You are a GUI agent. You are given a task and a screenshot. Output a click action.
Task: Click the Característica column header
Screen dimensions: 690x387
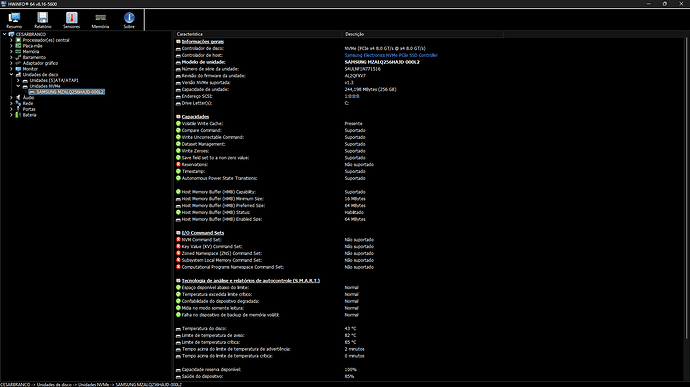point(258,34)
